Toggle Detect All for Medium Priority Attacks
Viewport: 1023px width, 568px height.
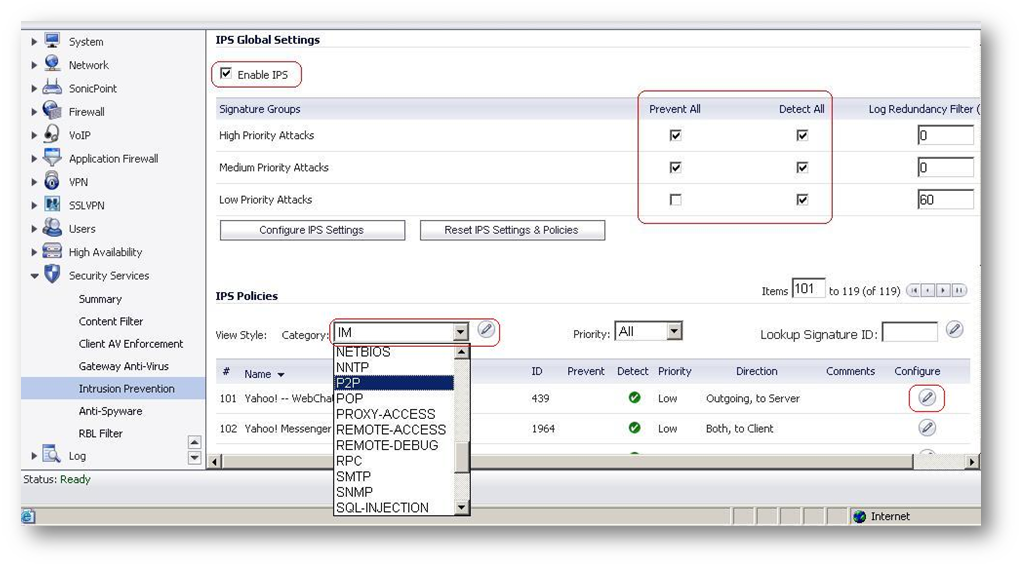point(802,167)
